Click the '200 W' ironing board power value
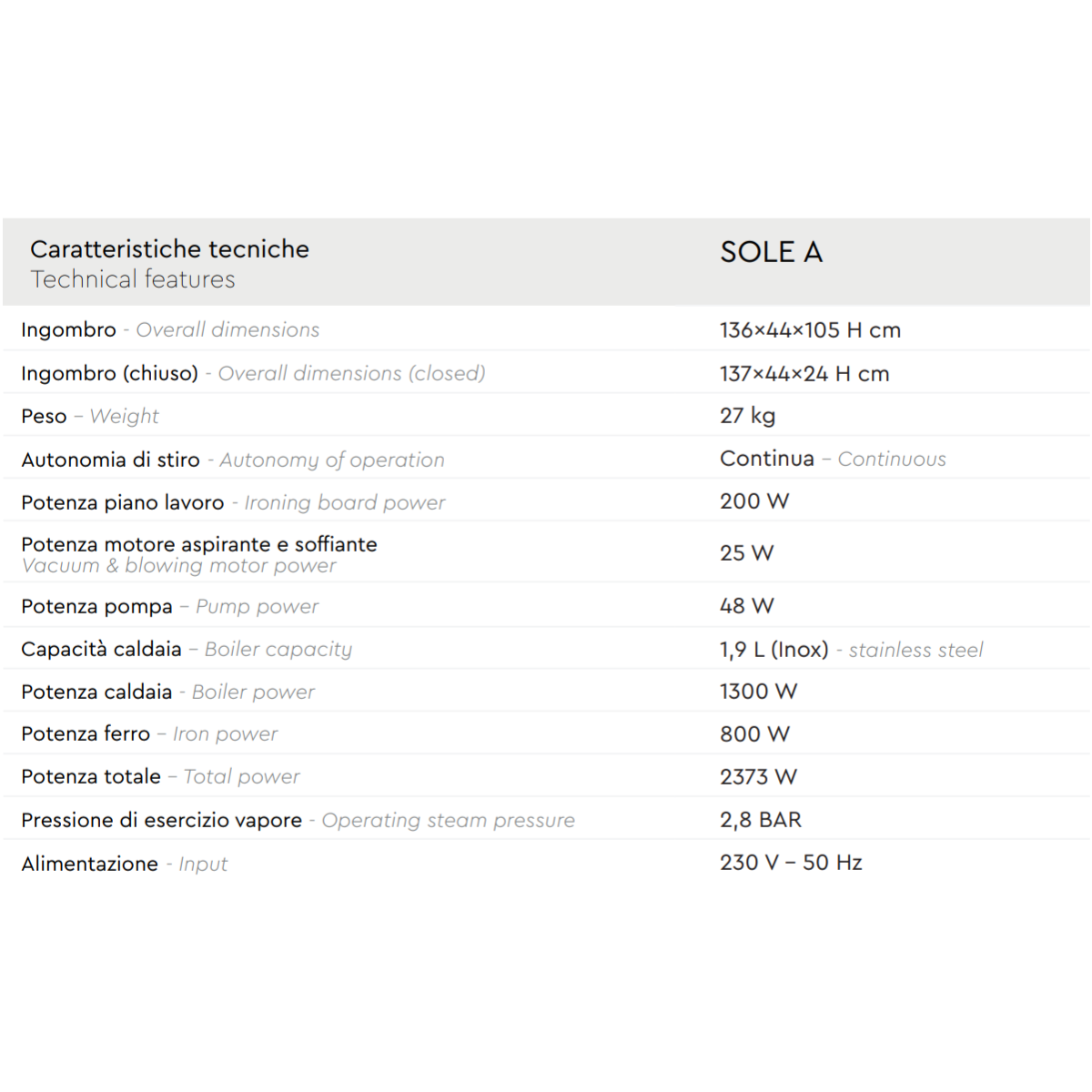The image size is (1092, 1092). [754, 501]
